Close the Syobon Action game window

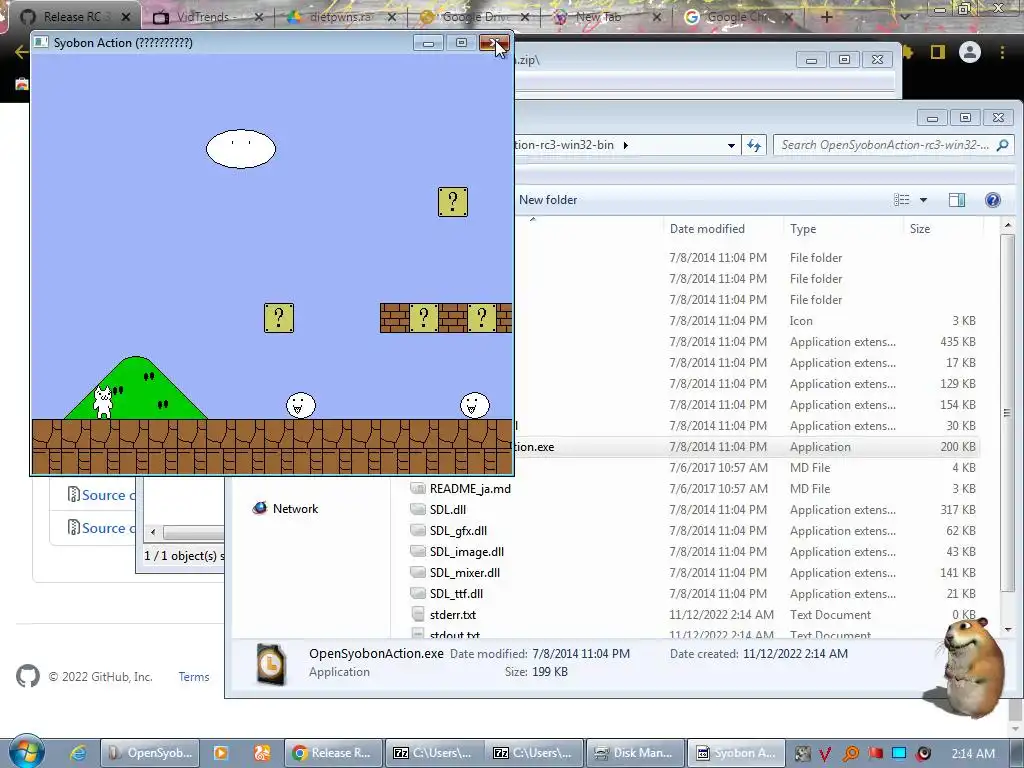494,43
